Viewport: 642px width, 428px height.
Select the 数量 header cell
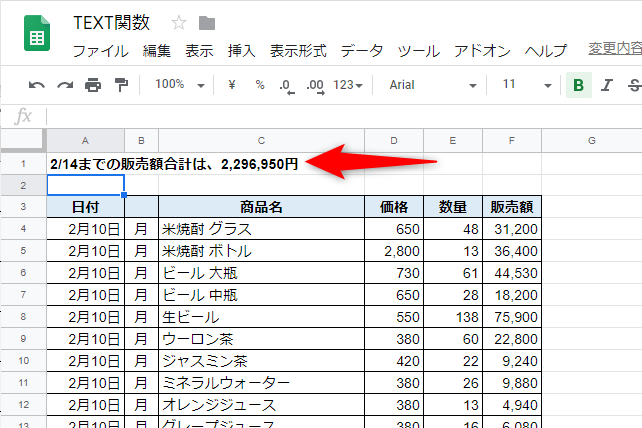(453, 207)
